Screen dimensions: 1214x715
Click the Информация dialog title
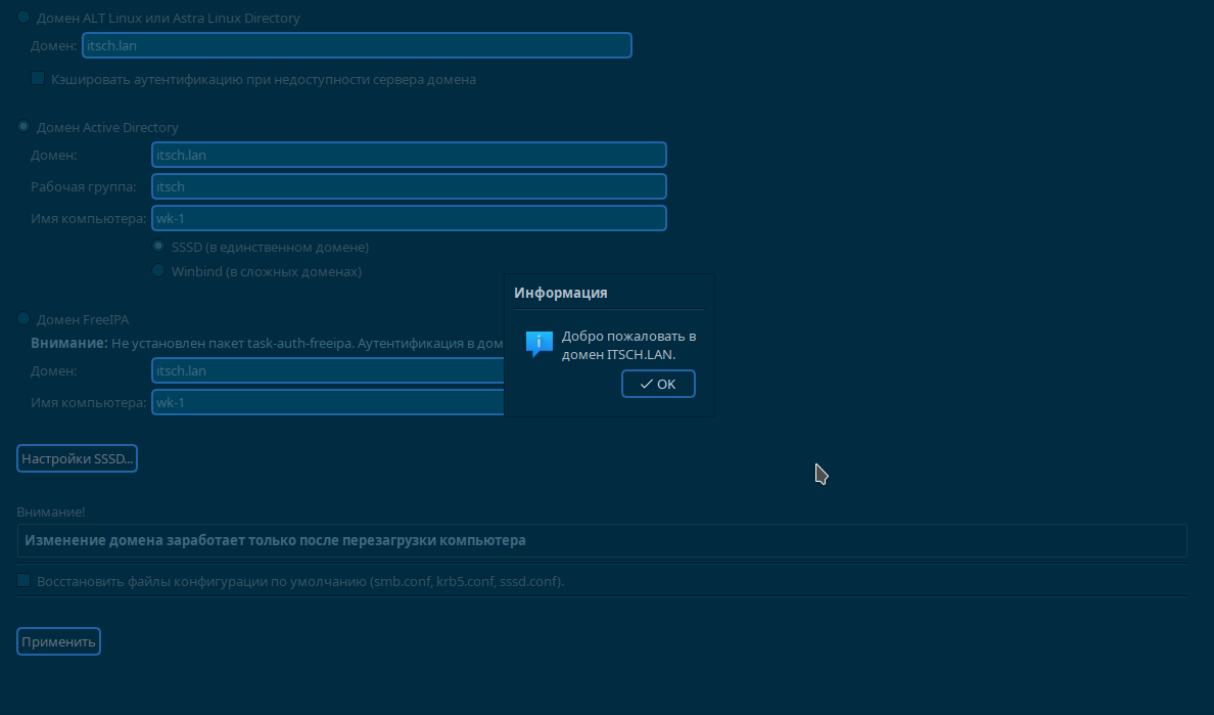(x=561, y=293)
